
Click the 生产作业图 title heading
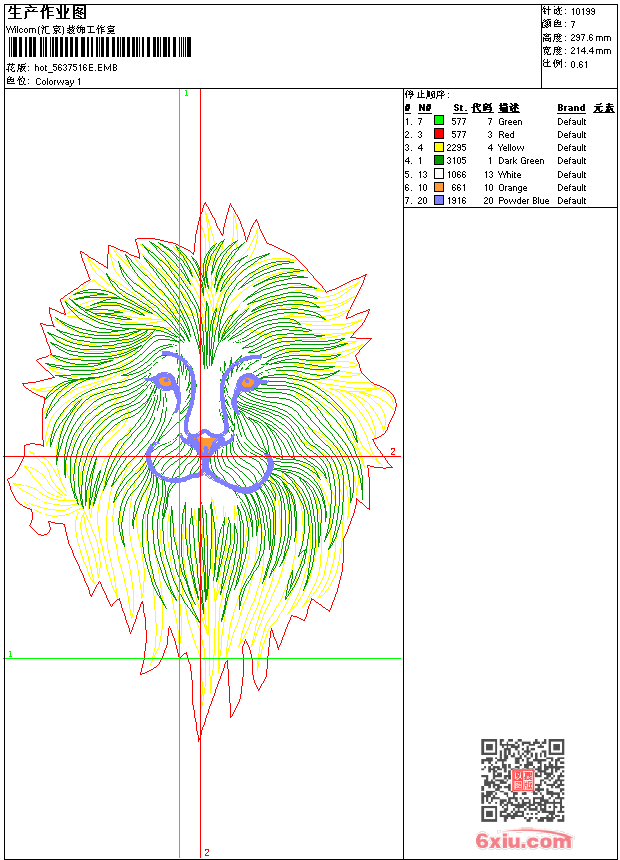pyautogui.click(x=47, y=12)
